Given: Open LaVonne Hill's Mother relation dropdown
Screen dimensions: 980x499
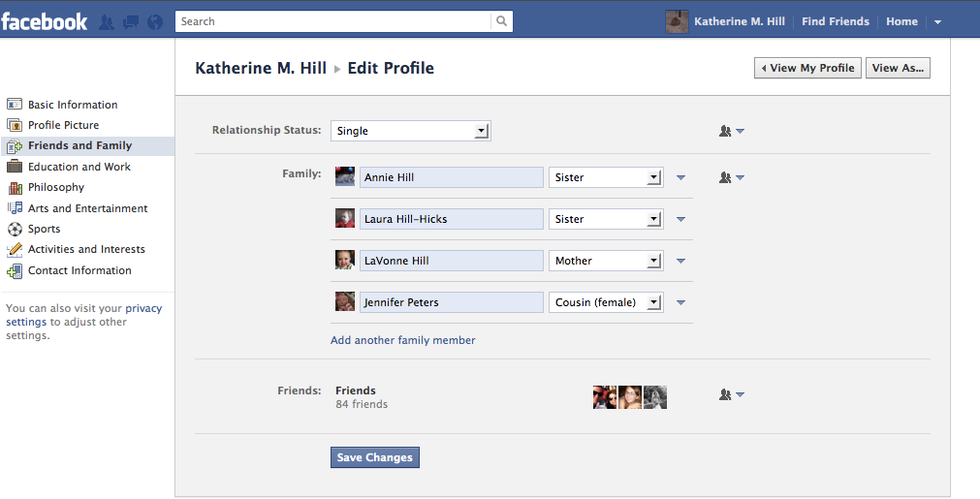Looking at the screenshot, I should [x=606, y=261].
